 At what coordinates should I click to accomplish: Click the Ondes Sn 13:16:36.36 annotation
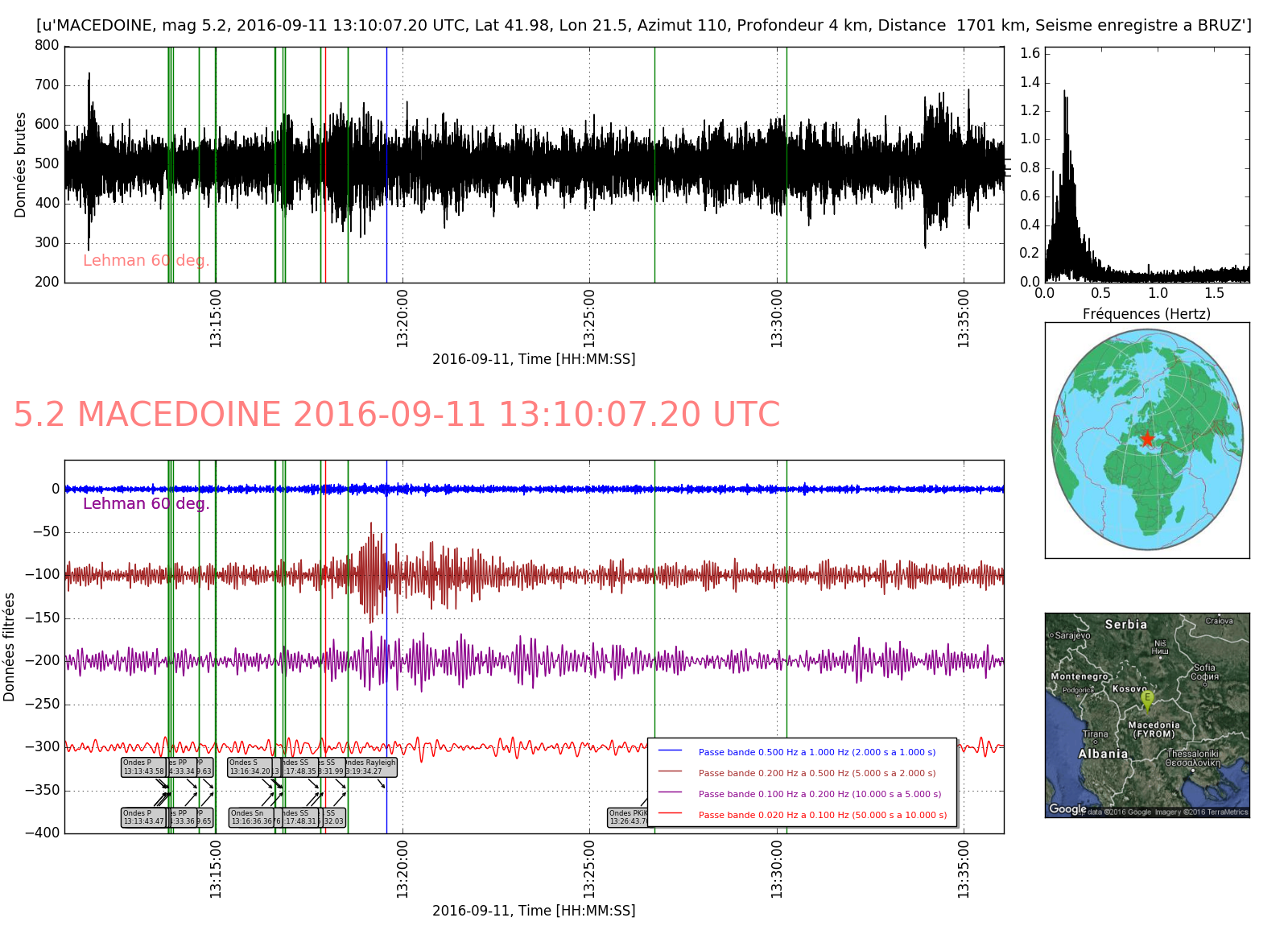pos(251,817)
